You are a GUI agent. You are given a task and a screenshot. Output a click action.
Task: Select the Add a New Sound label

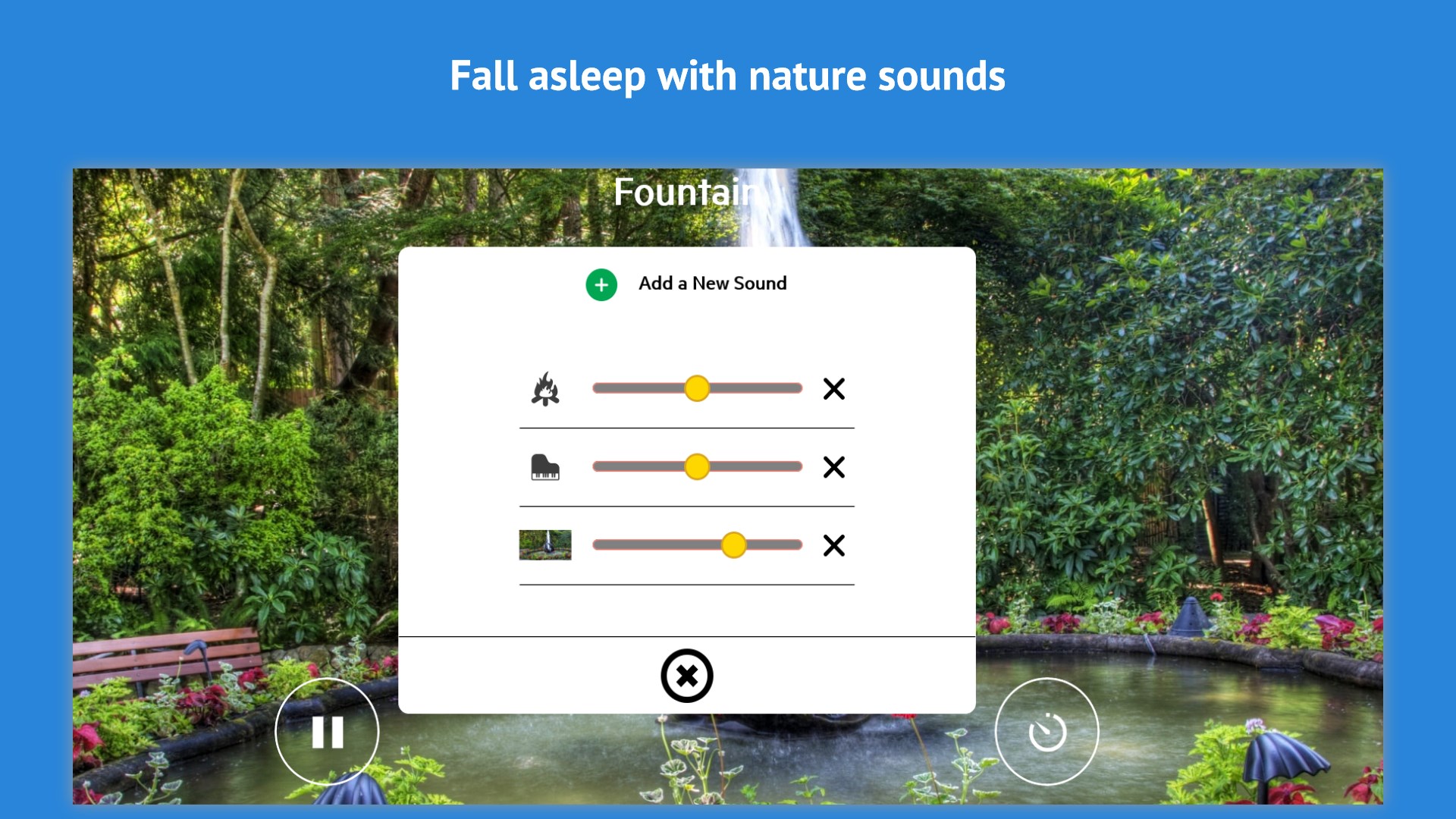(x=712, y=284)
